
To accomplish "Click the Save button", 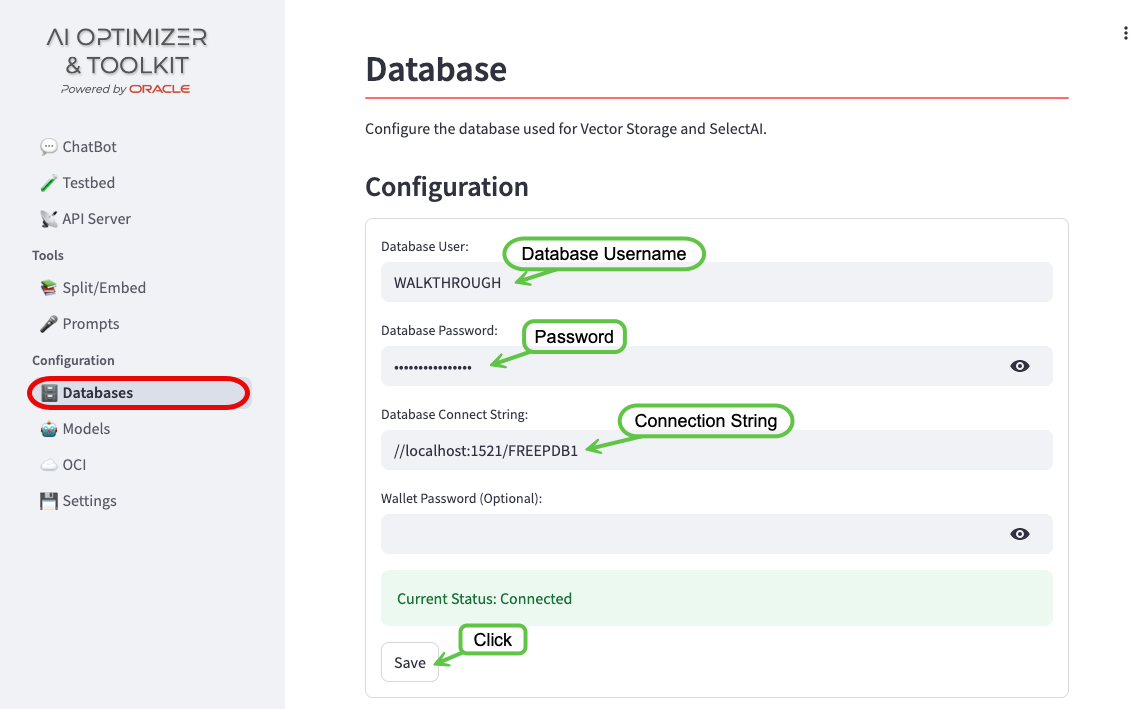I will (410, 662).
